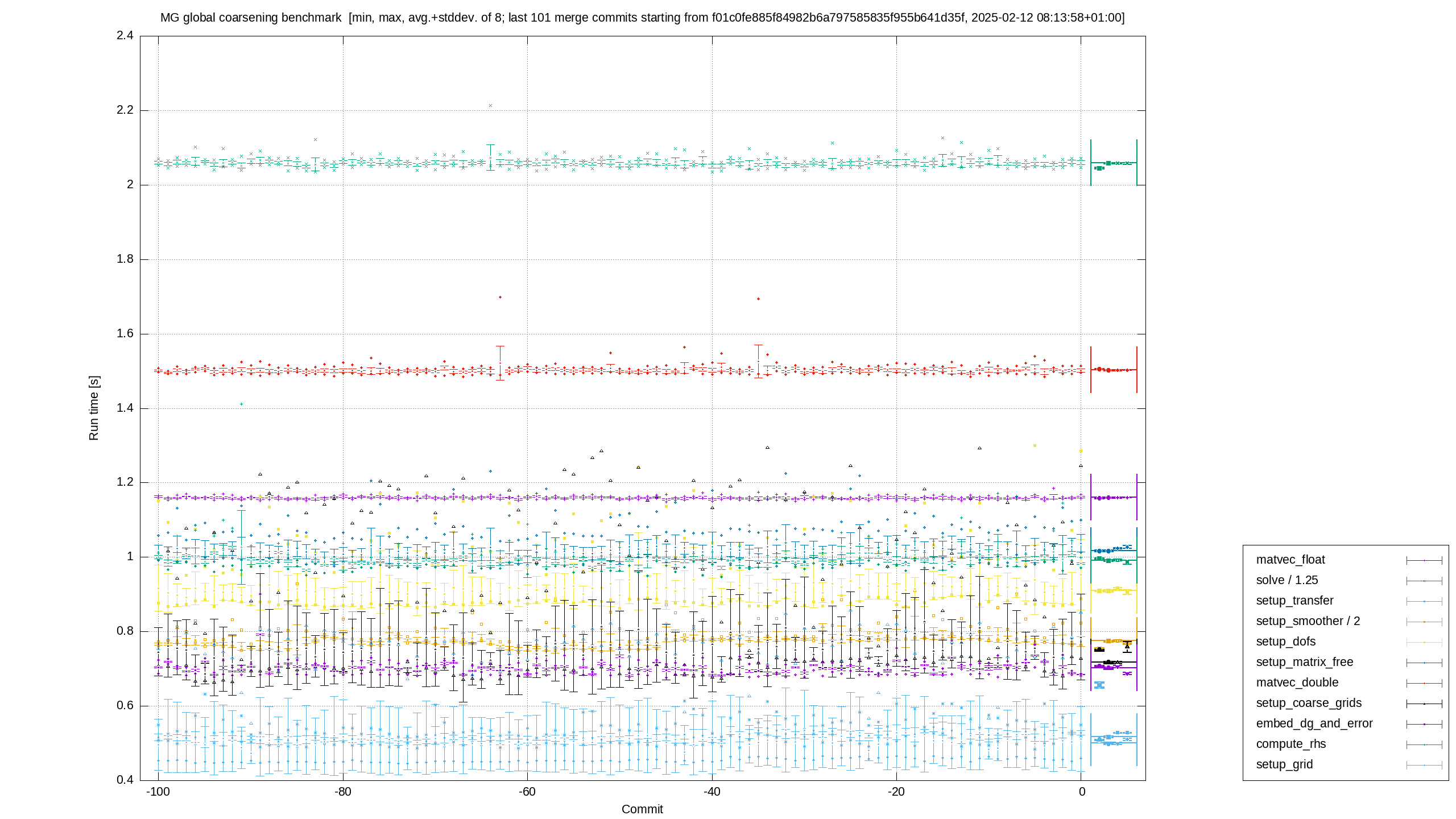Click the black line sample beside setup_coarse_grids
Viewport: 1456px width, 819px height.
tap(1424, 704)
